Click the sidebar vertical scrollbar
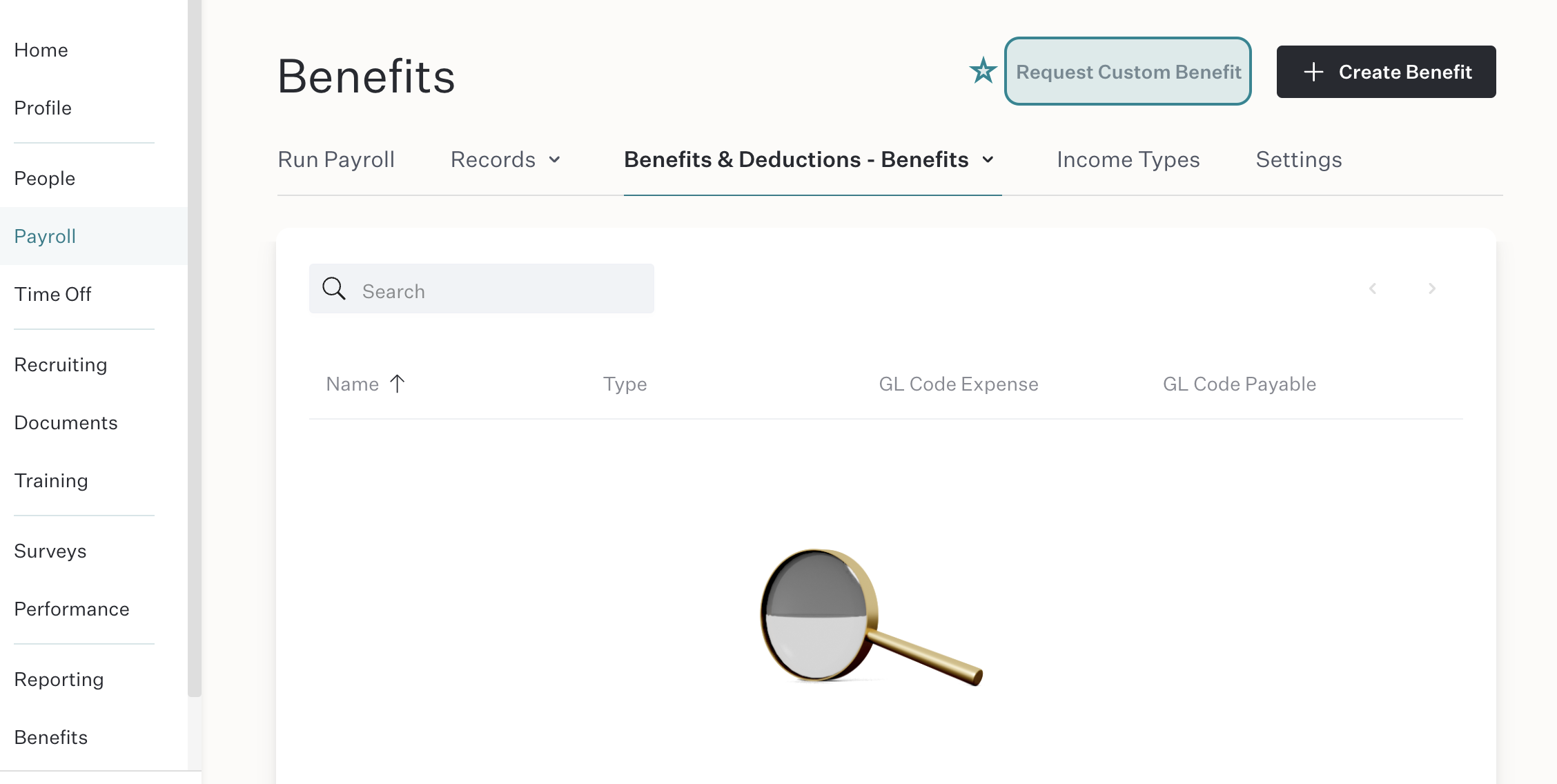This screenshot has width=1557, height=784. click(x=195, y=348)
